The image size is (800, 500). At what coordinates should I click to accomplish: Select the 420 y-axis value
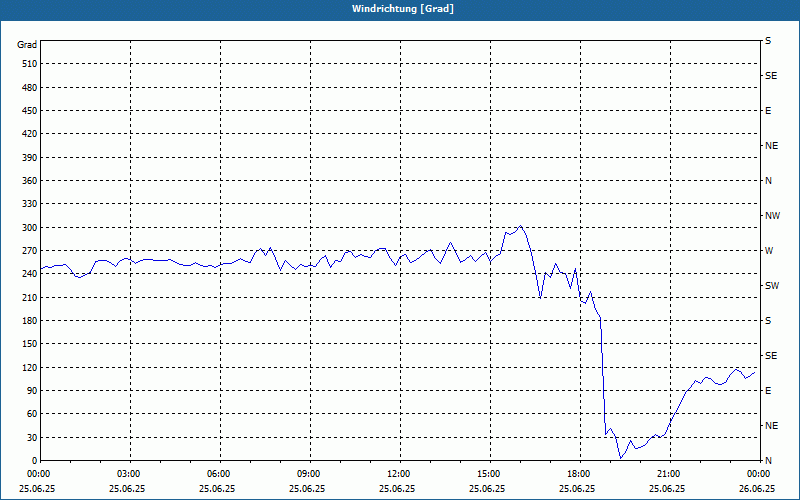[30, 134]
